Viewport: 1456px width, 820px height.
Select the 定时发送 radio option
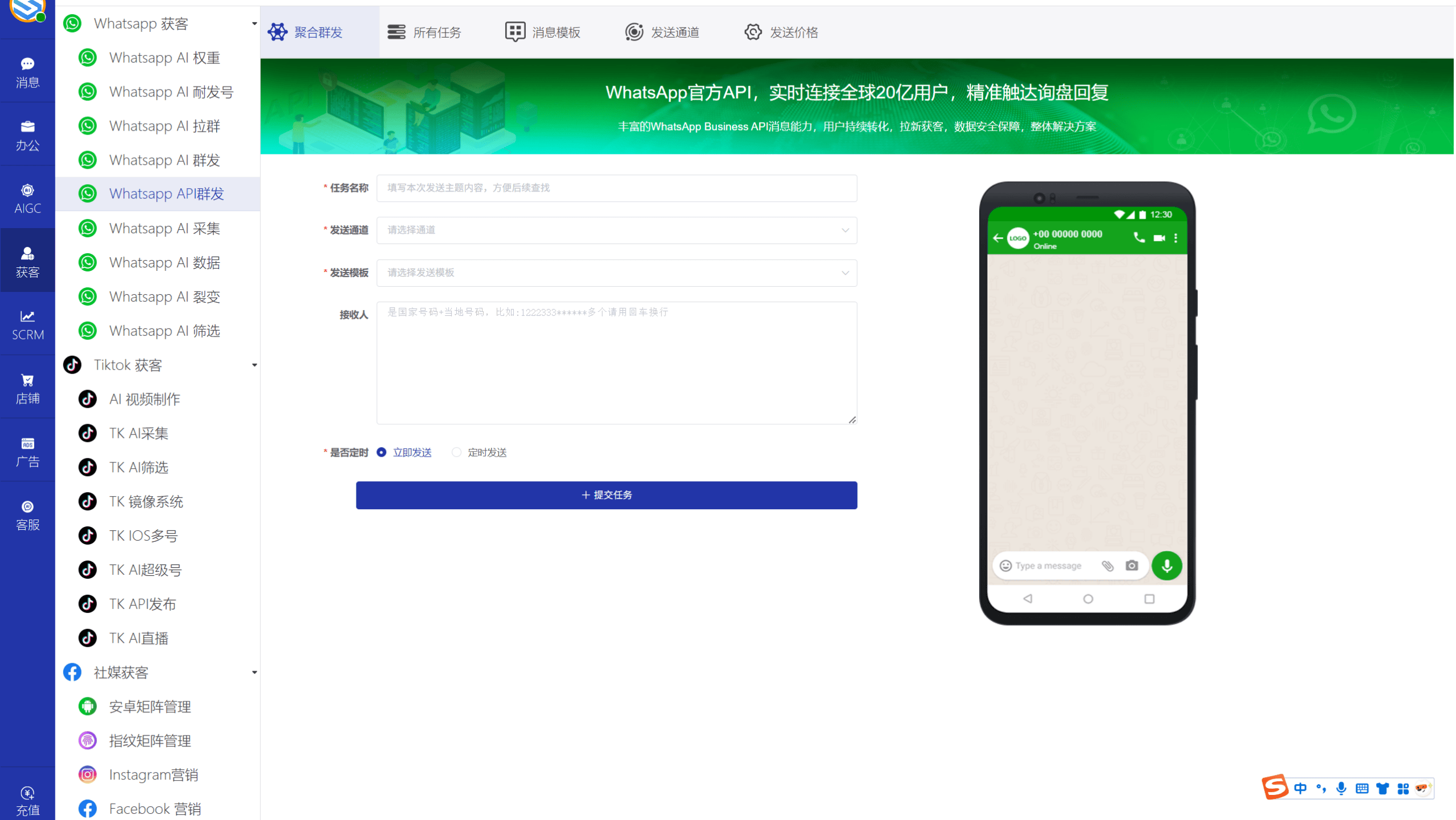[x=456, y=452]
